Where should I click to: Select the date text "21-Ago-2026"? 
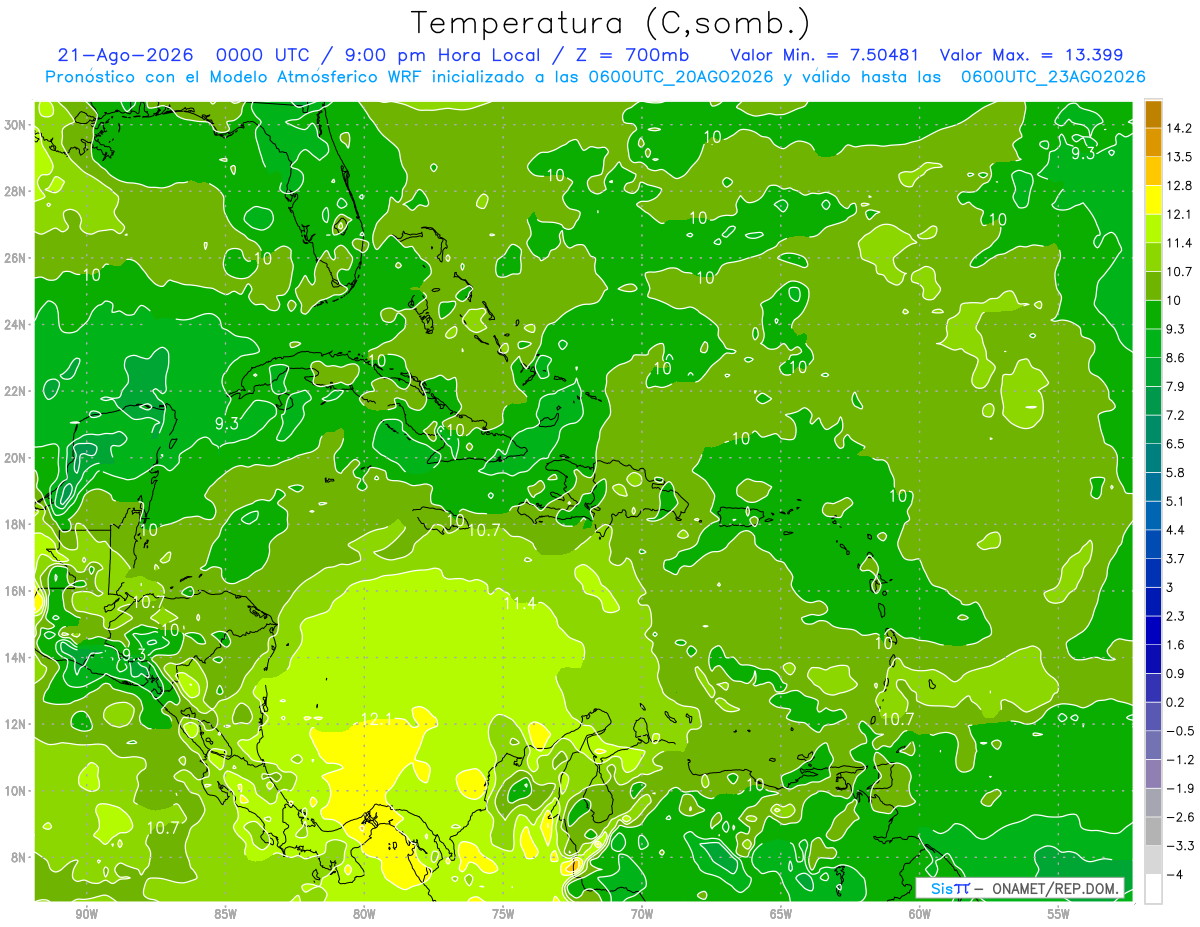(125, 55)
